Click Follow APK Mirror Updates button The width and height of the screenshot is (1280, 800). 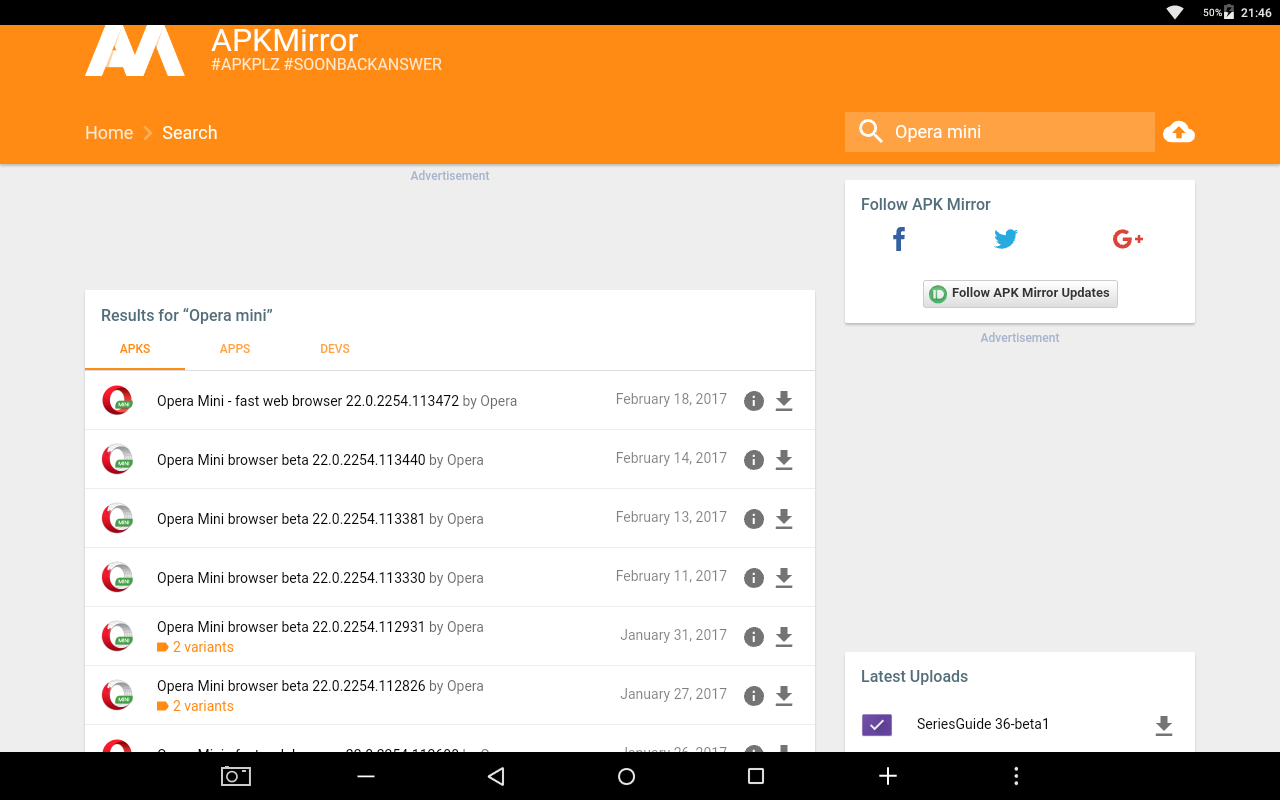(x=1020, y=293)
